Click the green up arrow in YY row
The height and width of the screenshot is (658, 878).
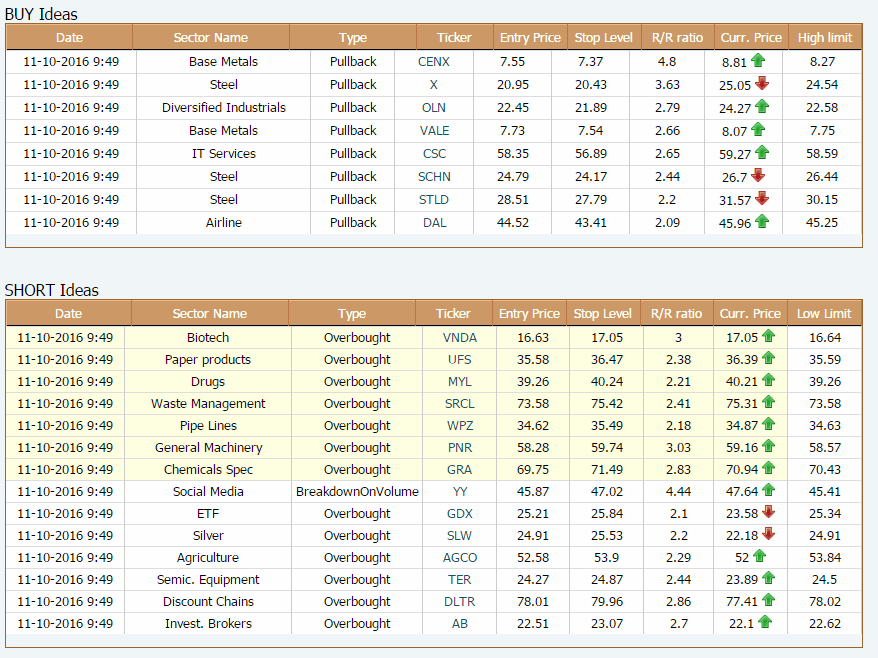[768, 490]
